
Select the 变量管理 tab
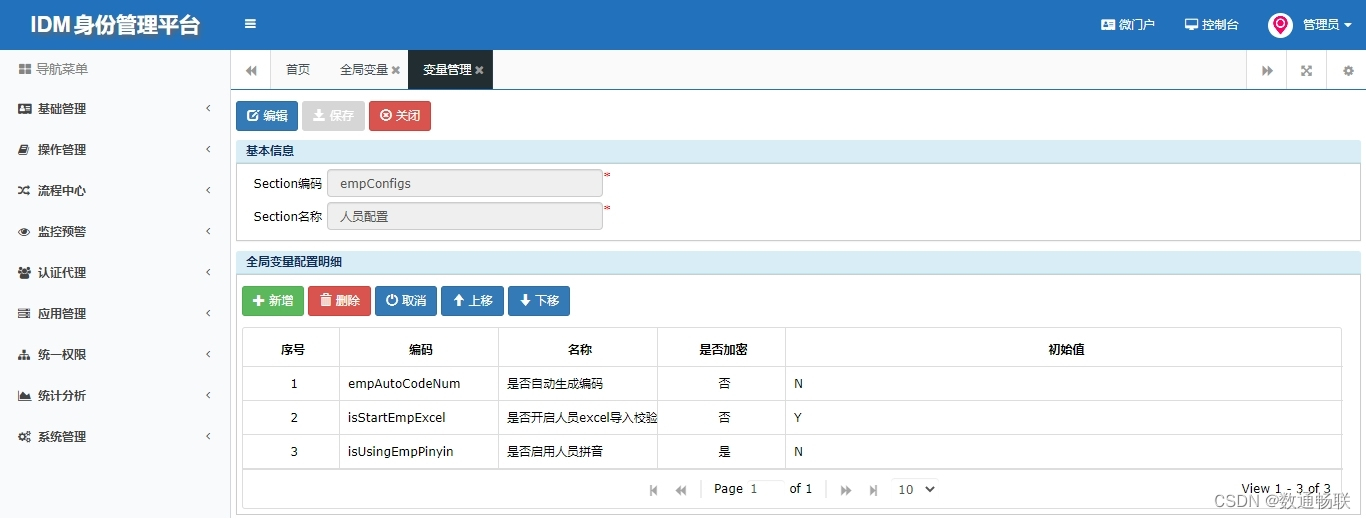(x=447, y=70)
